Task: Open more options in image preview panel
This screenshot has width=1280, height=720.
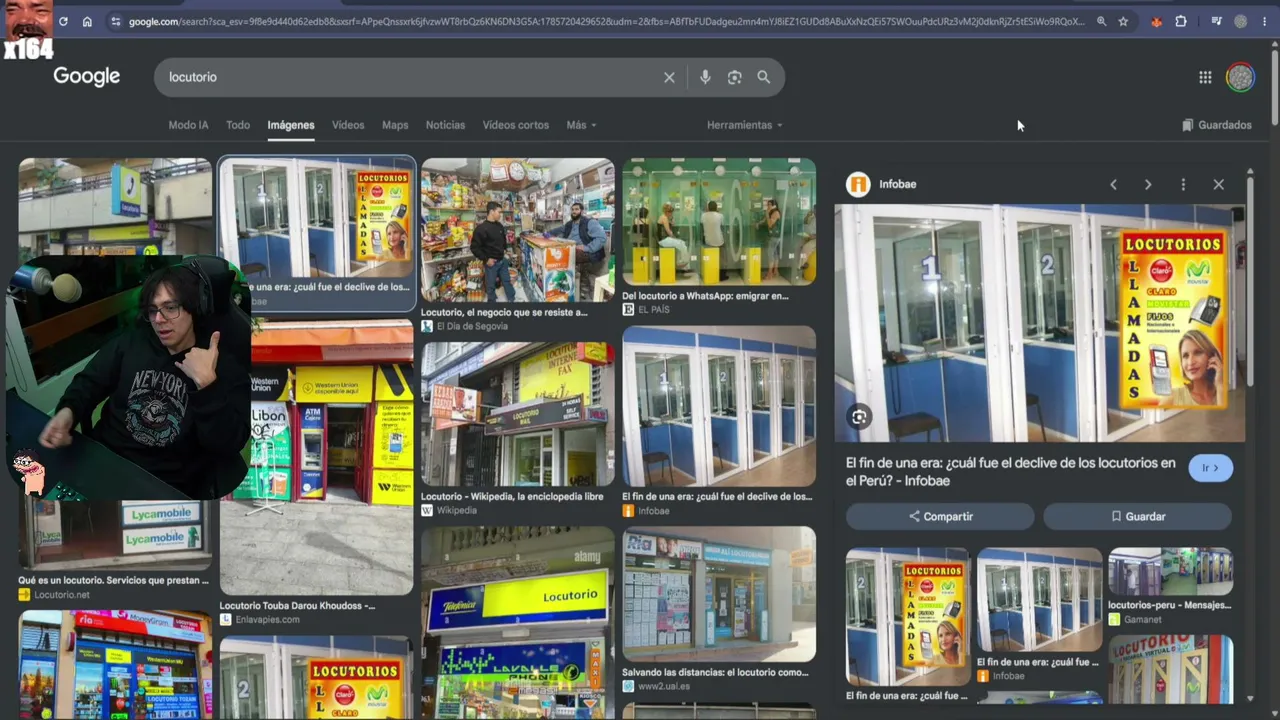Action: pyautogui.click(x=1183, y=184)
